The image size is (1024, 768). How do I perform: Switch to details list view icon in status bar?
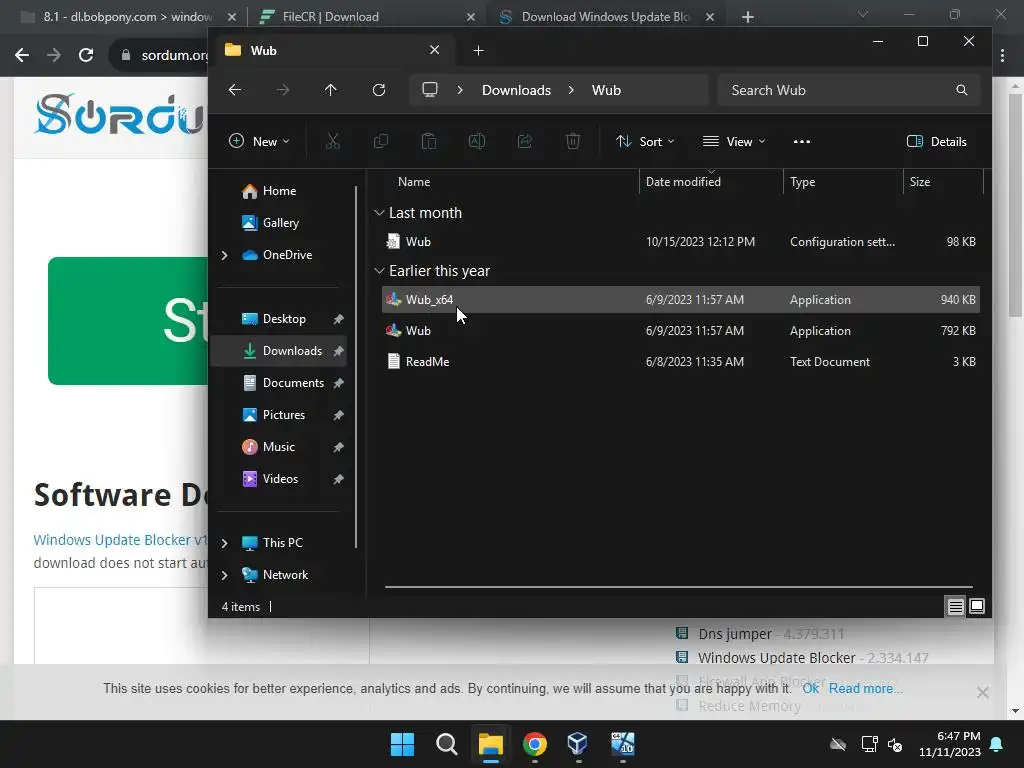pyautogui.click(x=955, y=607)
